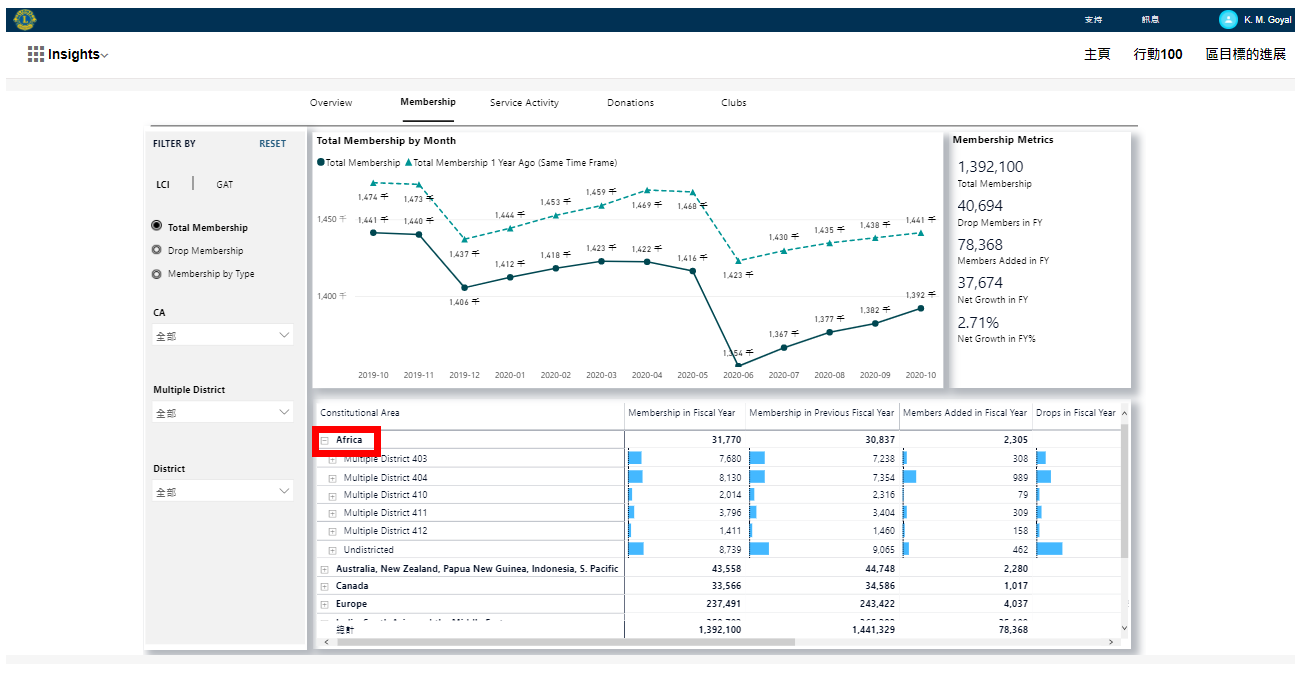
Task: Click the RESET filter button
Action: tap(272, 144)
